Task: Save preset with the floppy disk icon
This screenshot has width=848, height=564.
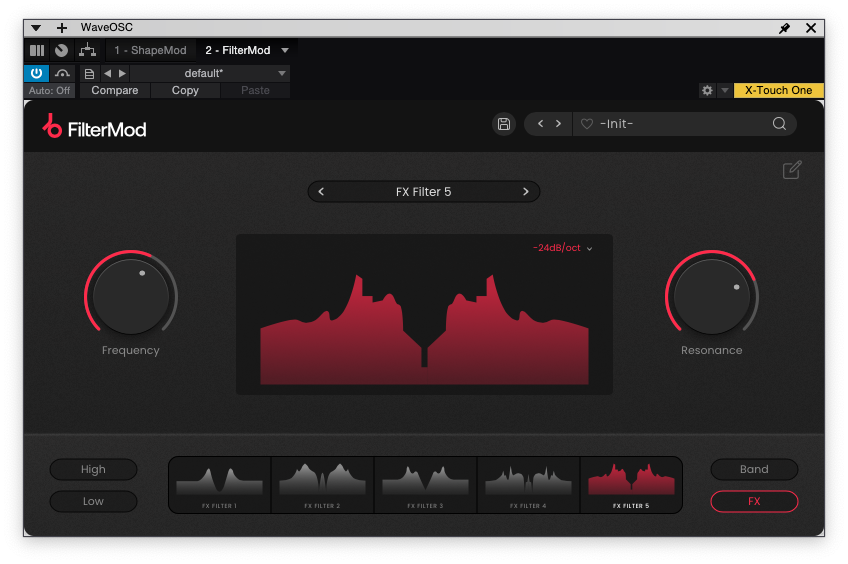Action: click(504, 124)
